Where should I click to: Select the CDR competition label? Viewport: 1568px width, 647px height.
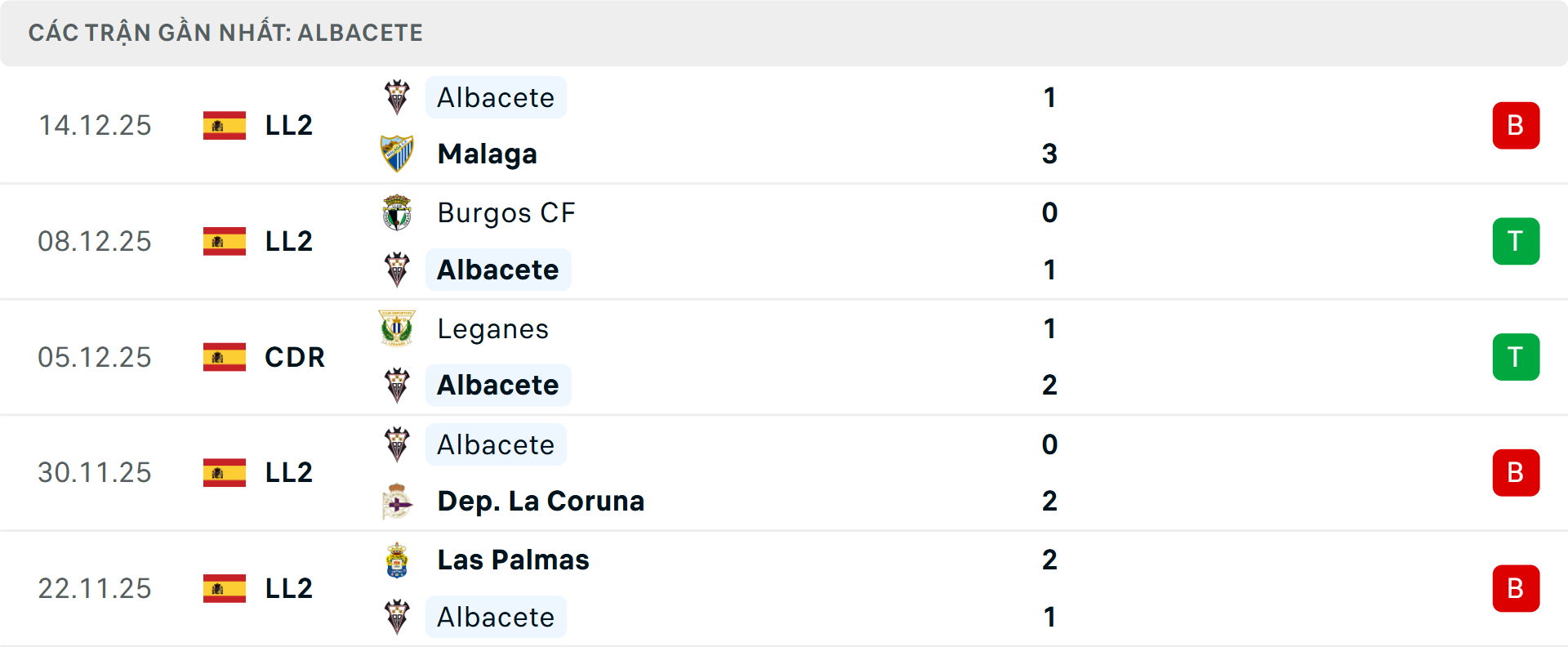(295, 357)
